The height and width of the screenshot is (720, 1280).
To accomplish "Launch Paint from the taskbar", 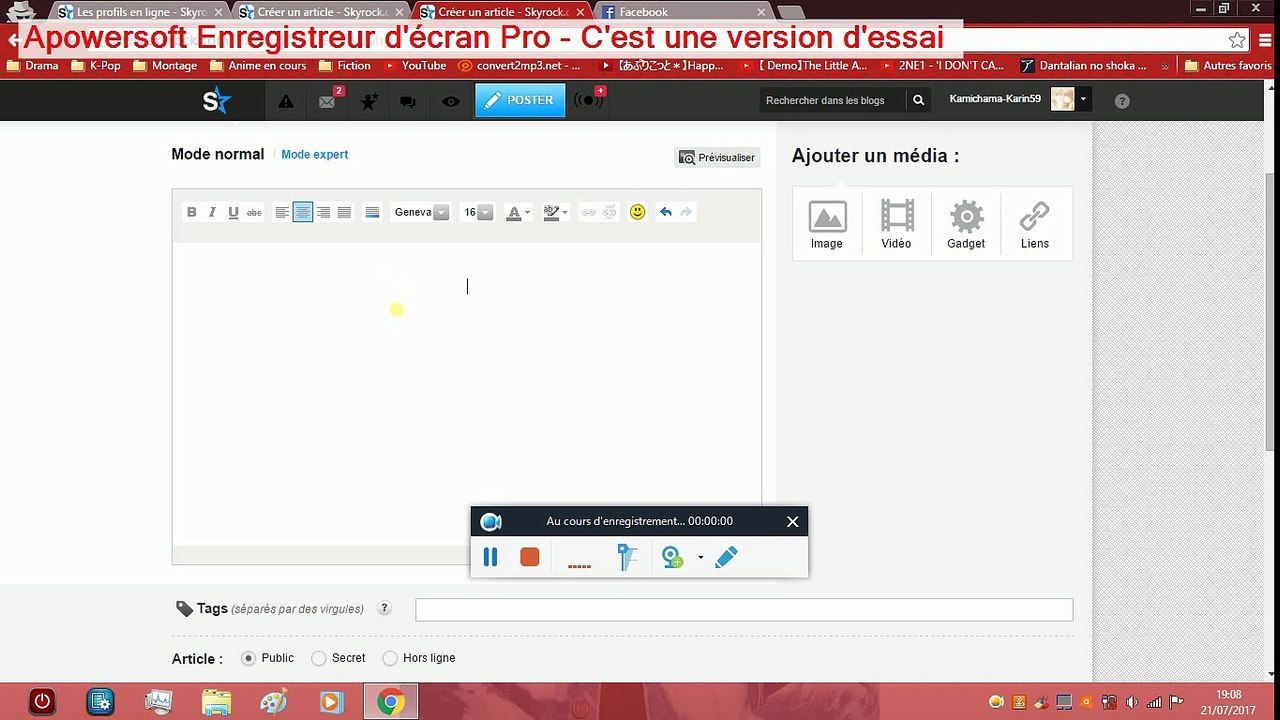I will 274,702.
